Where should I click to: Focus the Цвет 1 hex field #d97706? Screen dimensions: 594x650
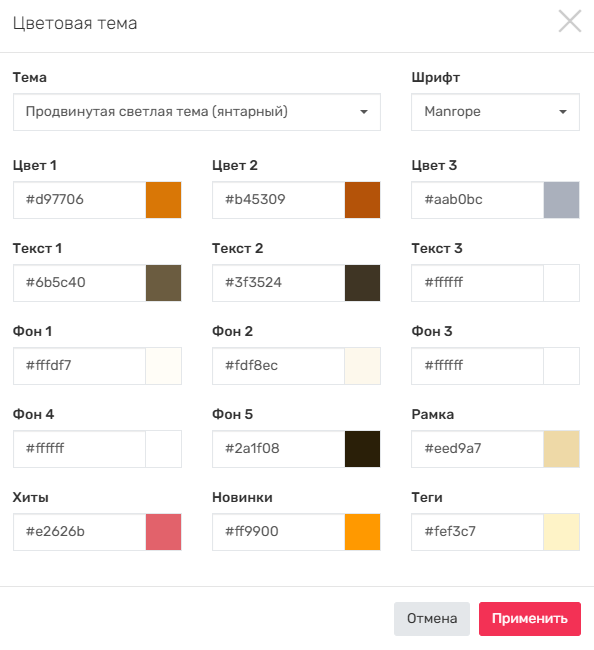pos(80,200)
